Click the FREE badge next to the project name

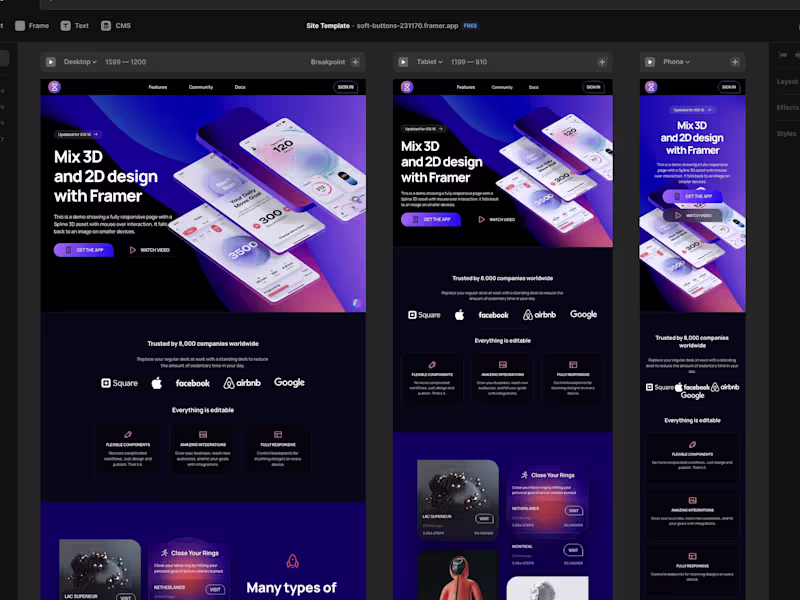click(x=470, y=27)
